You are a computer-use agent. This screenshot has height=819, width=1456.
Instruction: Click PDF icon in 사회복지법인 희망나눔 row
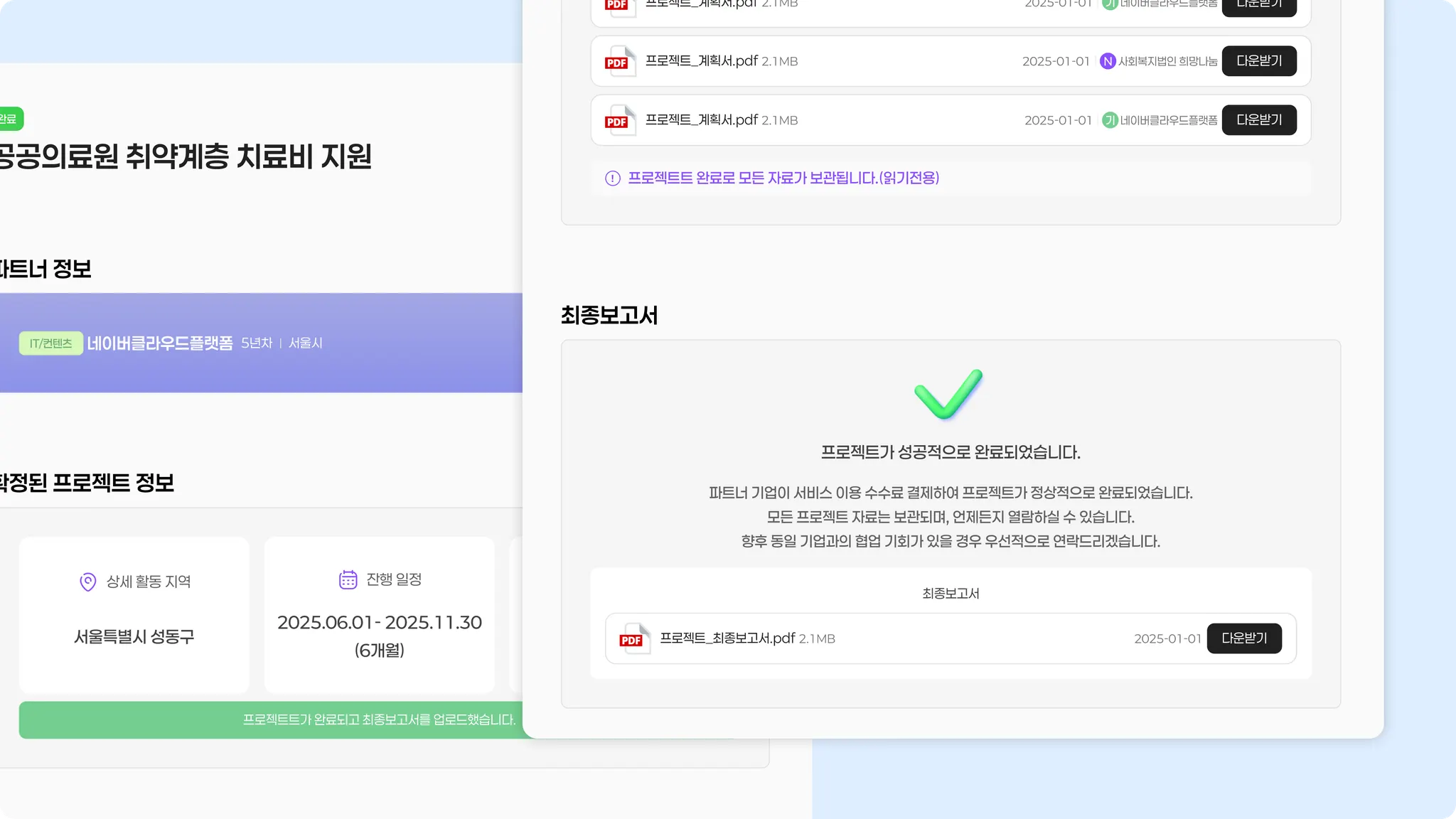[x=619, y=62]
